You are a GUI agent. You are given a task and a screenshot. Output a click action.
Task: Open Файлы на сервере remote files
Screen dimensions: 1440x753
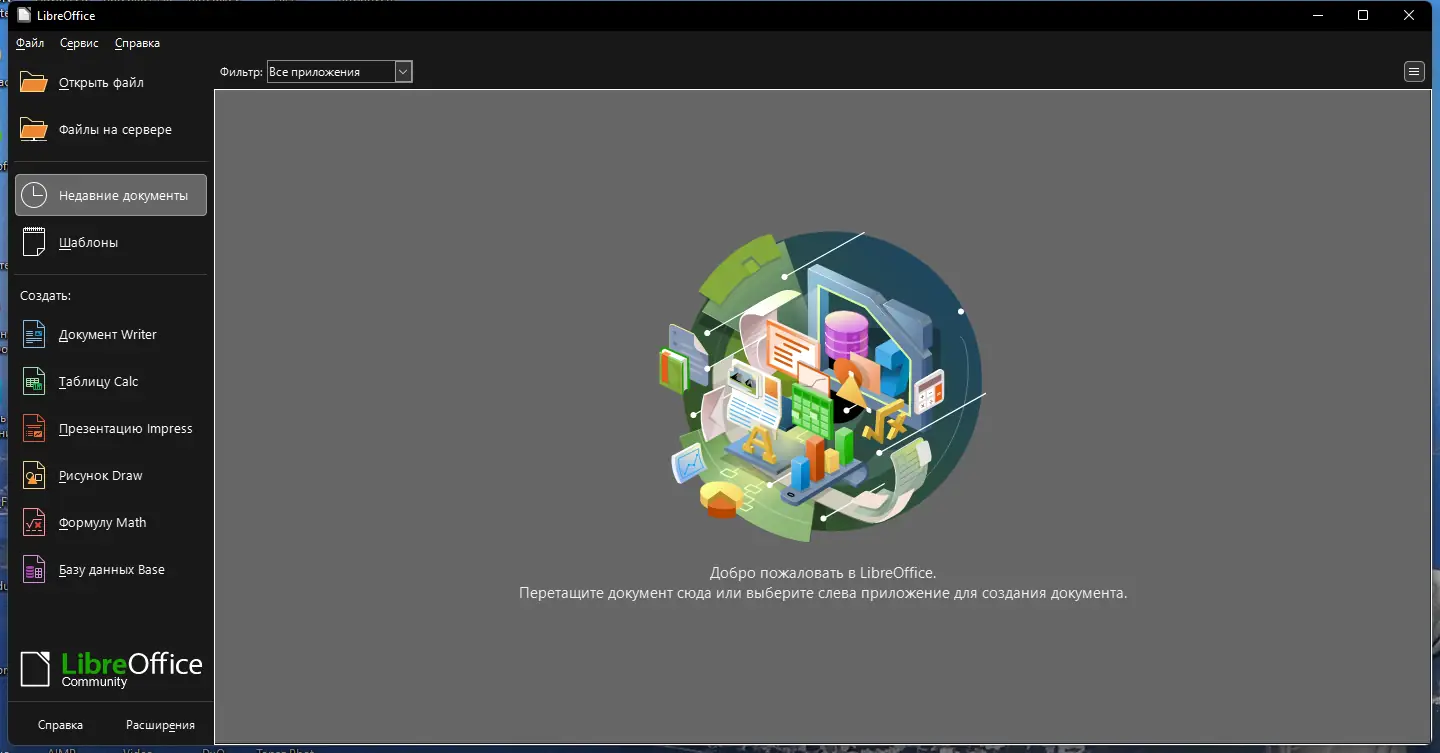(x=111, y=129)
